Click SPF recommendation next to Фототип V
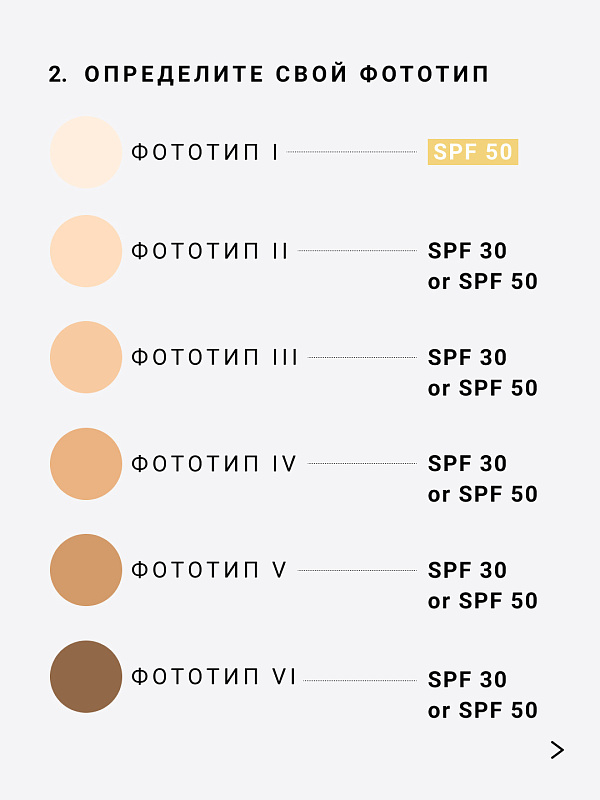 coord(482,585)
